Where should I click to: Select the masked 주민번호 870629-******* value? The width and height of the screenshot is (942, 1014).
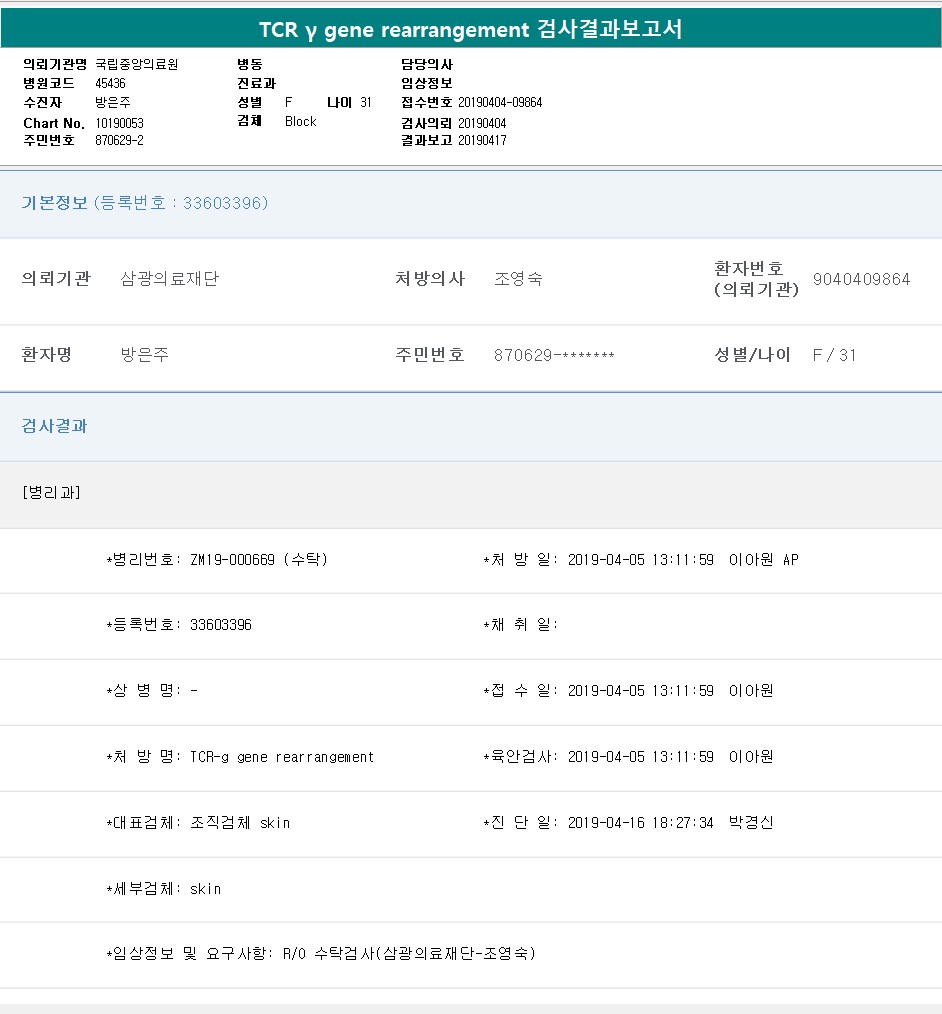(554, 356)
